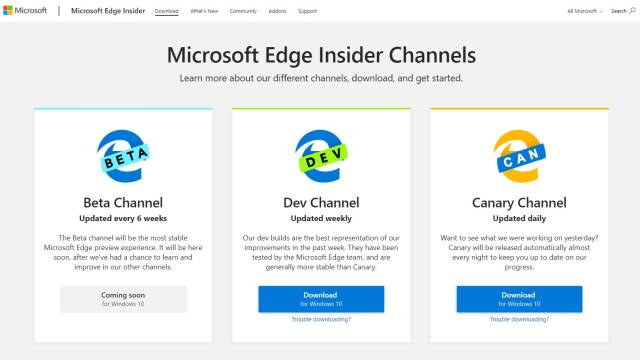Screen dimensions: 640x360
Task: Click the Coming soon button for Beta
Action: 123,299
